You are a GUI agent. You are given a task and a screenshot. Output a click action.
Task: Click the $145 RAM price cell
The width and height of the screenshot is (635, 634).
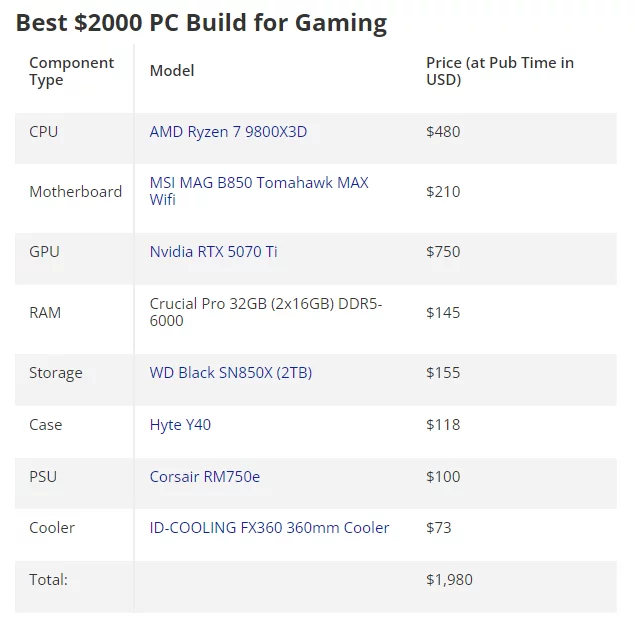[443, 313]
